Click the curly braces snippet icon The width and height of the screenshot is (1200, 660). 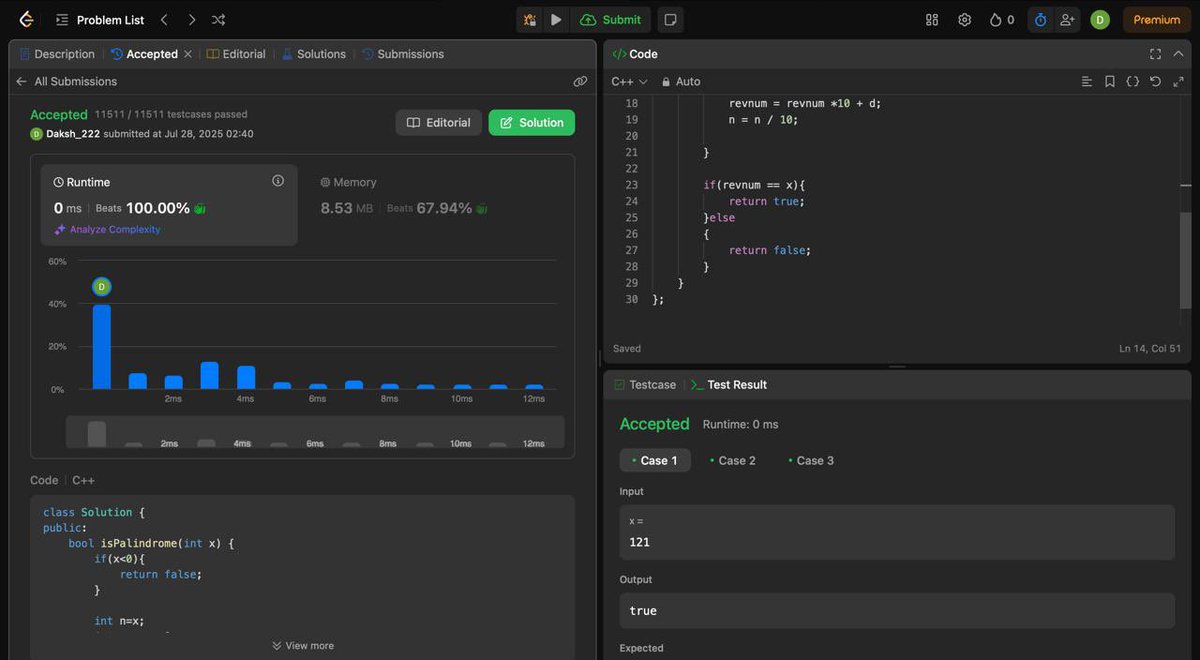pyautogui.click(x=1133, y=81)
